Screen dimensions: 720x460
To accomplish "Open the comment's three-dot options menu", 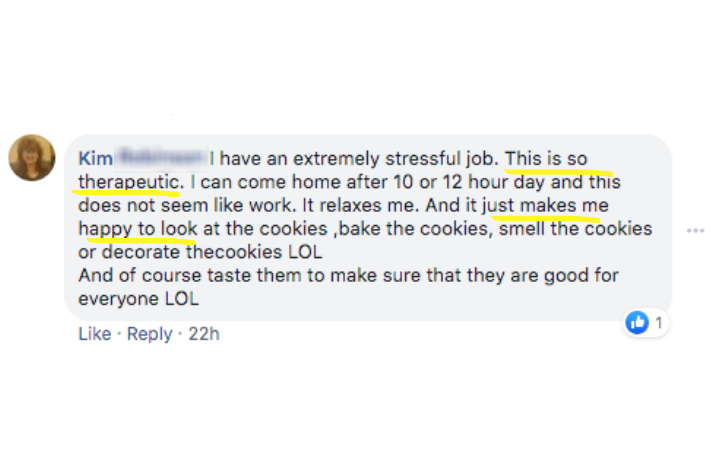I will point(695,230).
